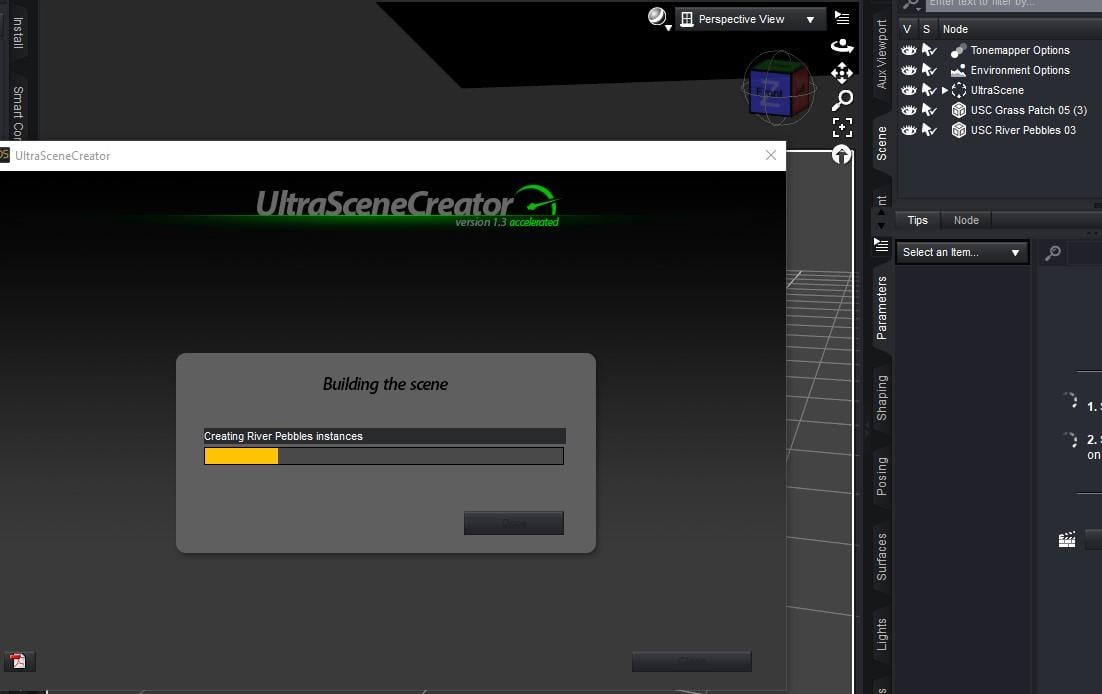Open the viewport options menu icon
Screen dimensions: 1102x694
click(842, 18)
